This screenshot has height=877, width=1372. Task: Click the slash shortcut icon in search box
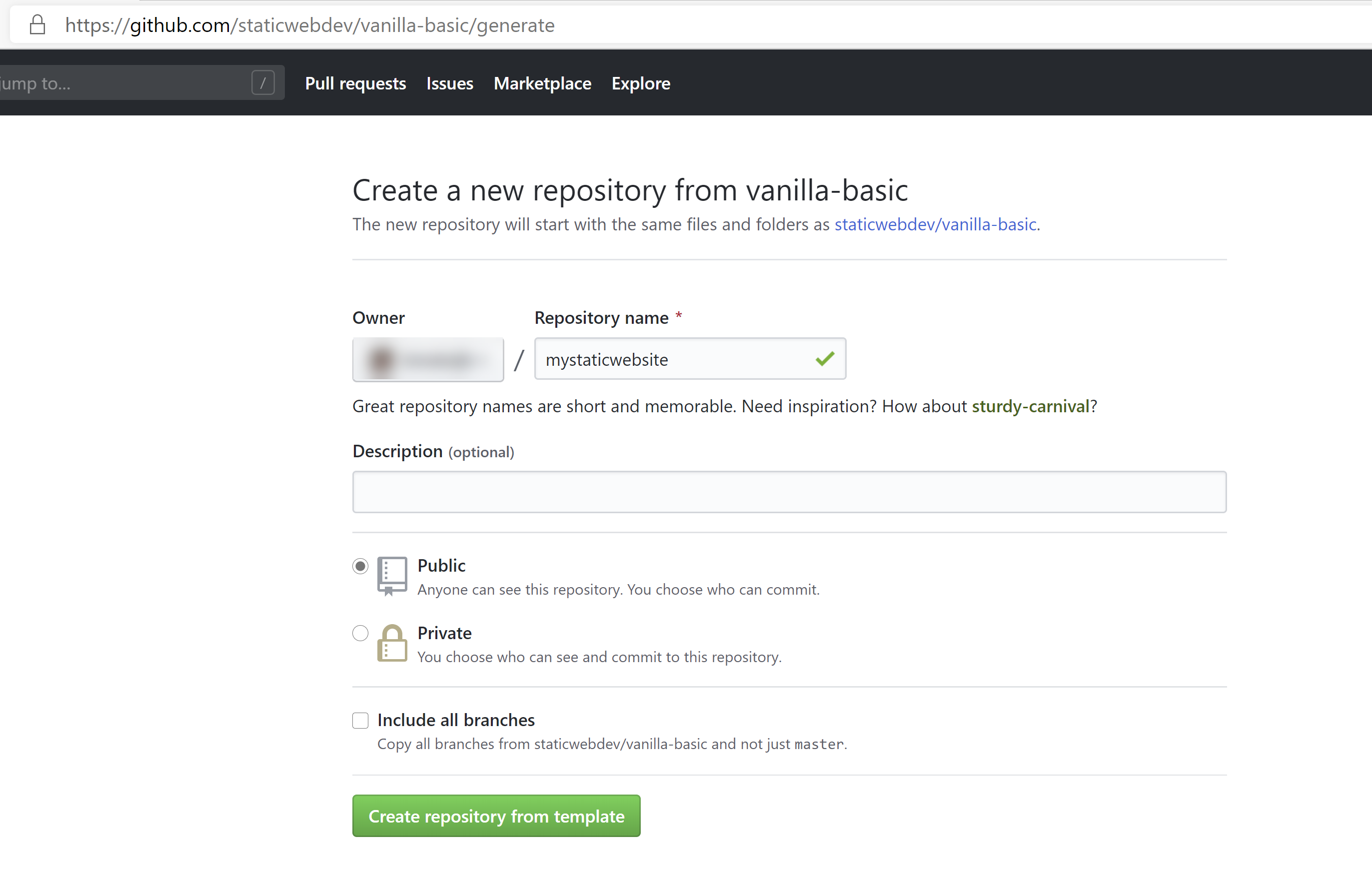[263, 83]
